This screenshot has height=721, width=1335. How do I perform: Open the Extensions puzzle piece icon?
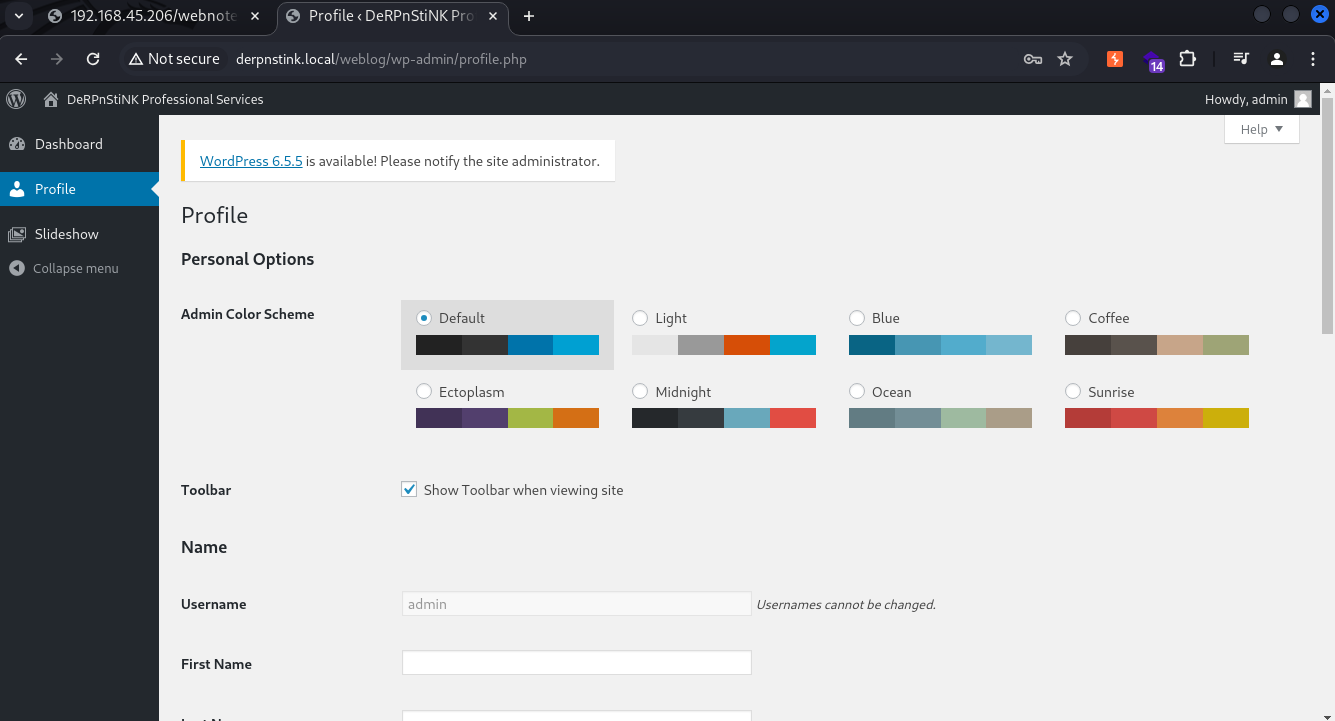pos(1188,59)
